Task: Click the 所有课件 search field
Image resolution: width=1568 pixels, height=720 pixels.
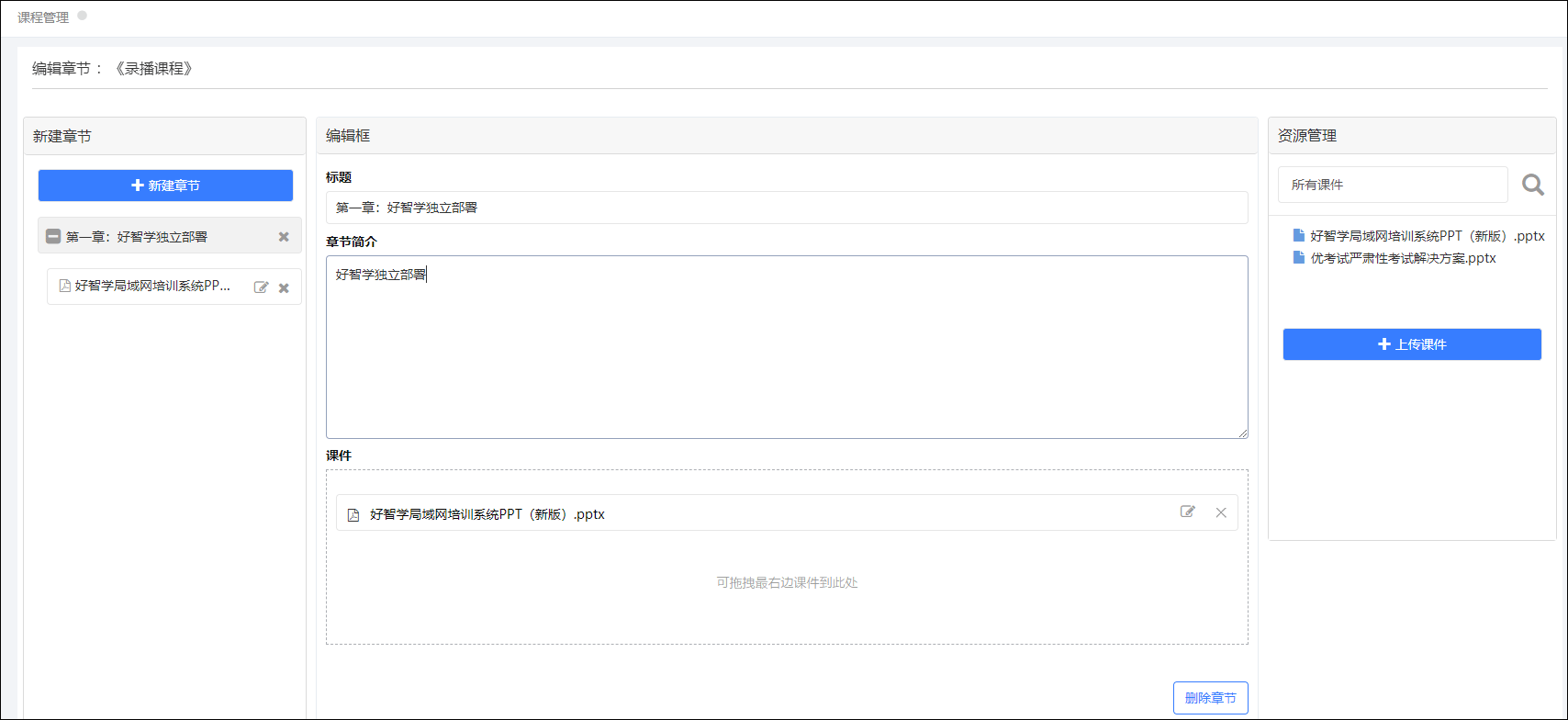Action: click(x=1392, y=185)
